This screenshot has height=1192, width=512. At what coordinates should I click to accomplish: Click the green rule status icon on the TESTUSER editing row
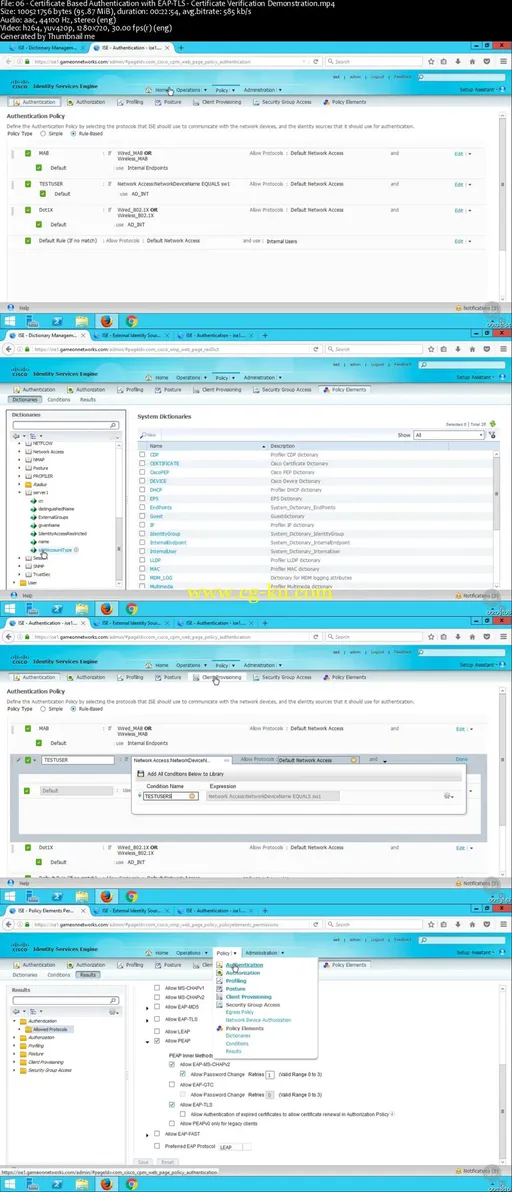27,759
